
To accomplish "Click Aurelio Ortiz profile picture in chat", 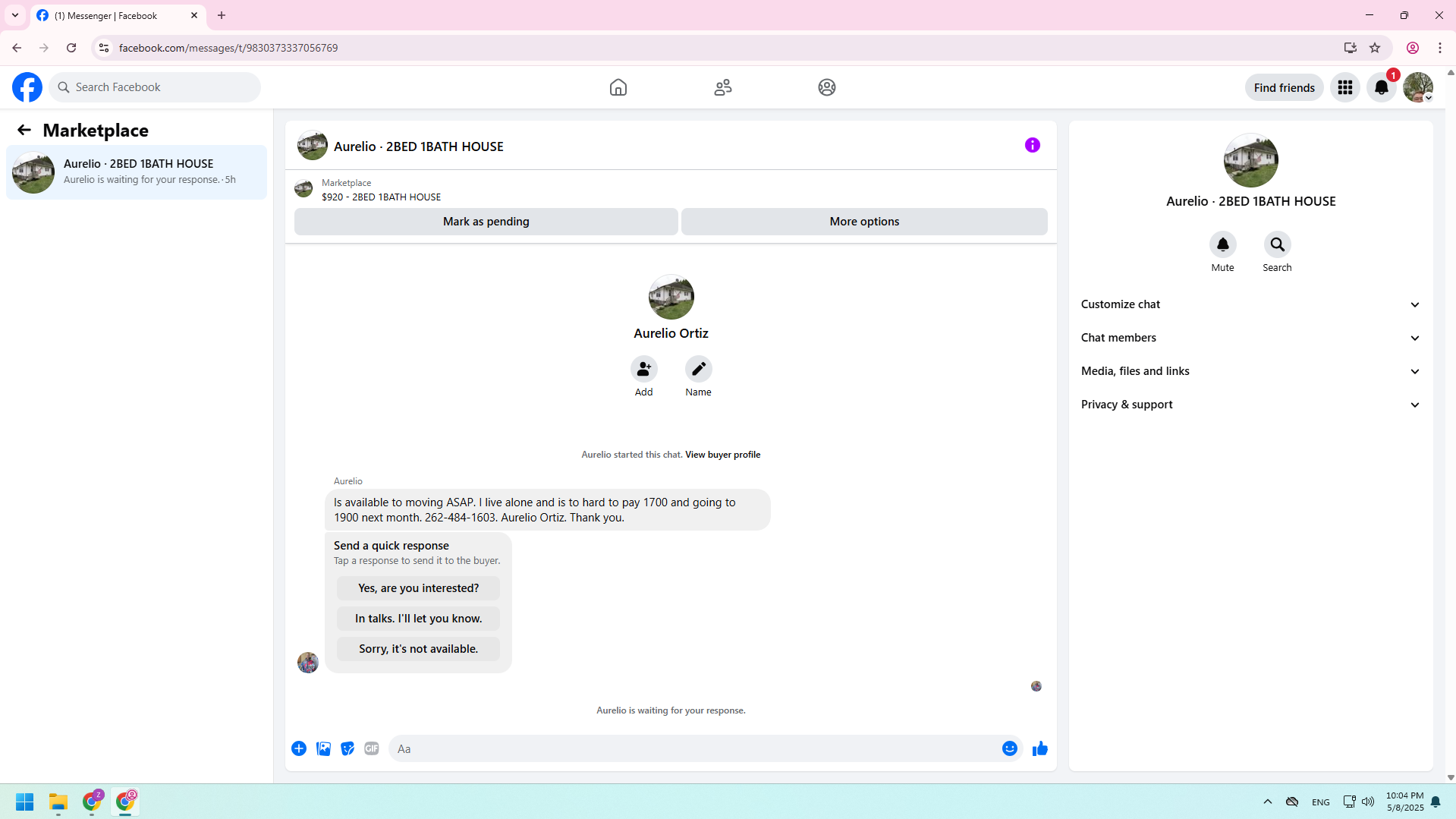I will click(671, 297).
